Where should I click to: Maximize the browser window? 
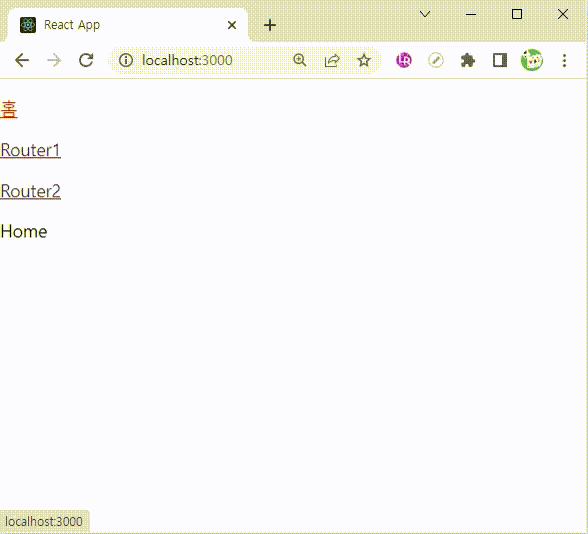point(517,14)
